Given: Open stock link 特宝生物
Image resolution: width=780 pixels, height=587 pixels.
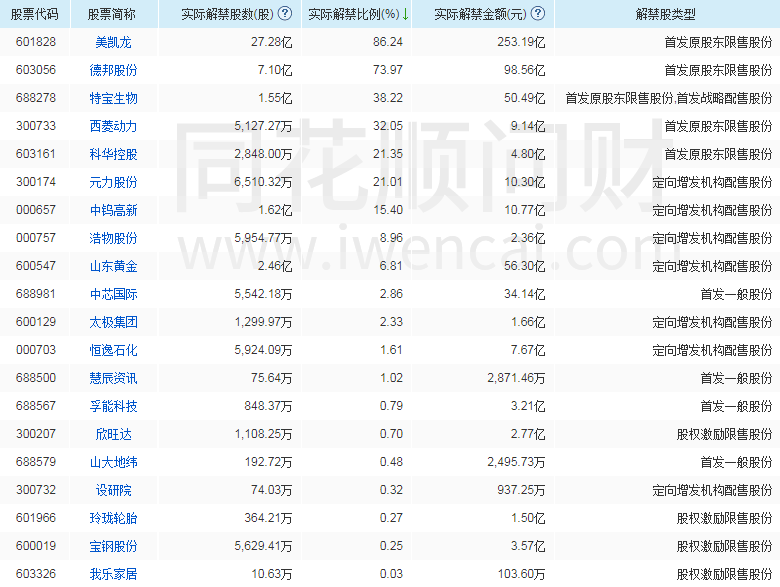Looking at the screenshot, I should pos(113,98).
